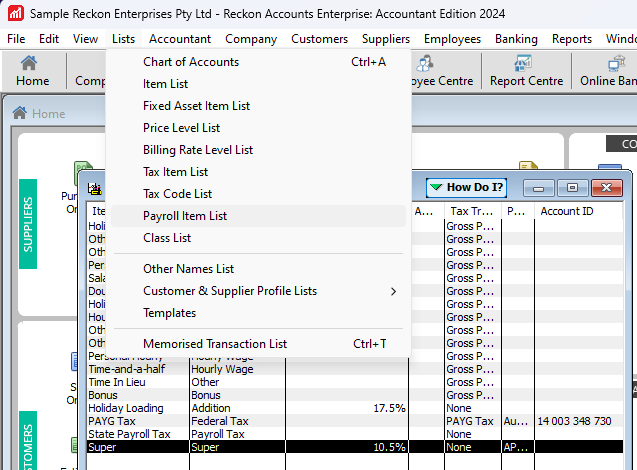
Task: Click the Home tab house icon
Action: 20,113
